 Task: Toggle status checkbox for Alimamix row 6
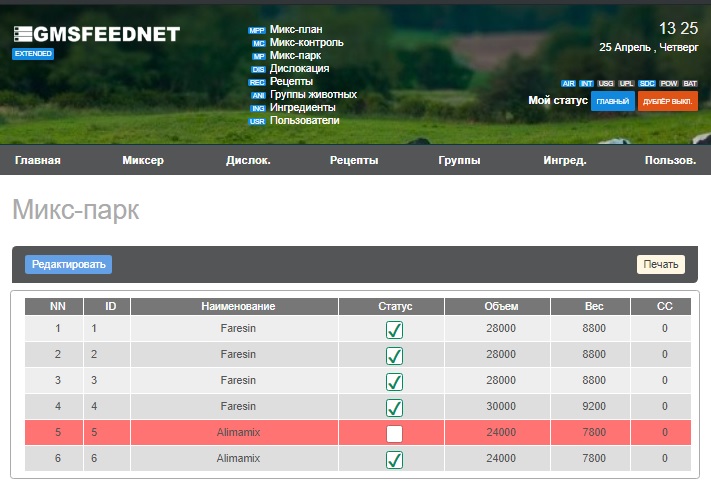coord(394,460)
